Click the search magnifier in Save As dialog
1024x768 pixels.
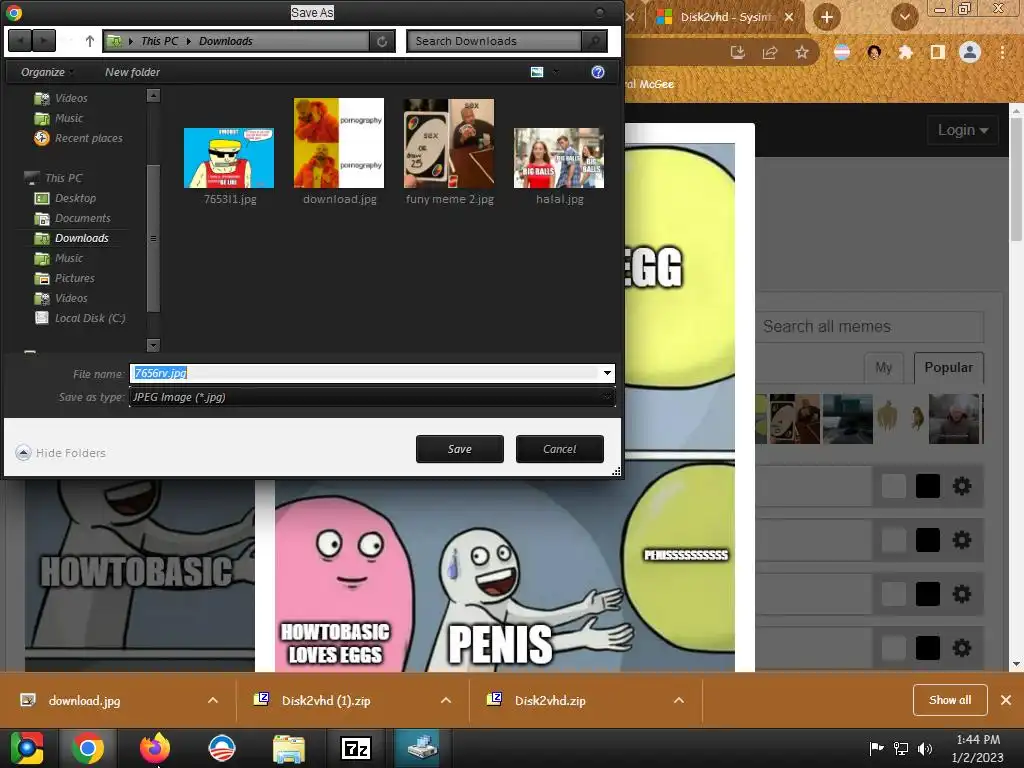point(594,41)
